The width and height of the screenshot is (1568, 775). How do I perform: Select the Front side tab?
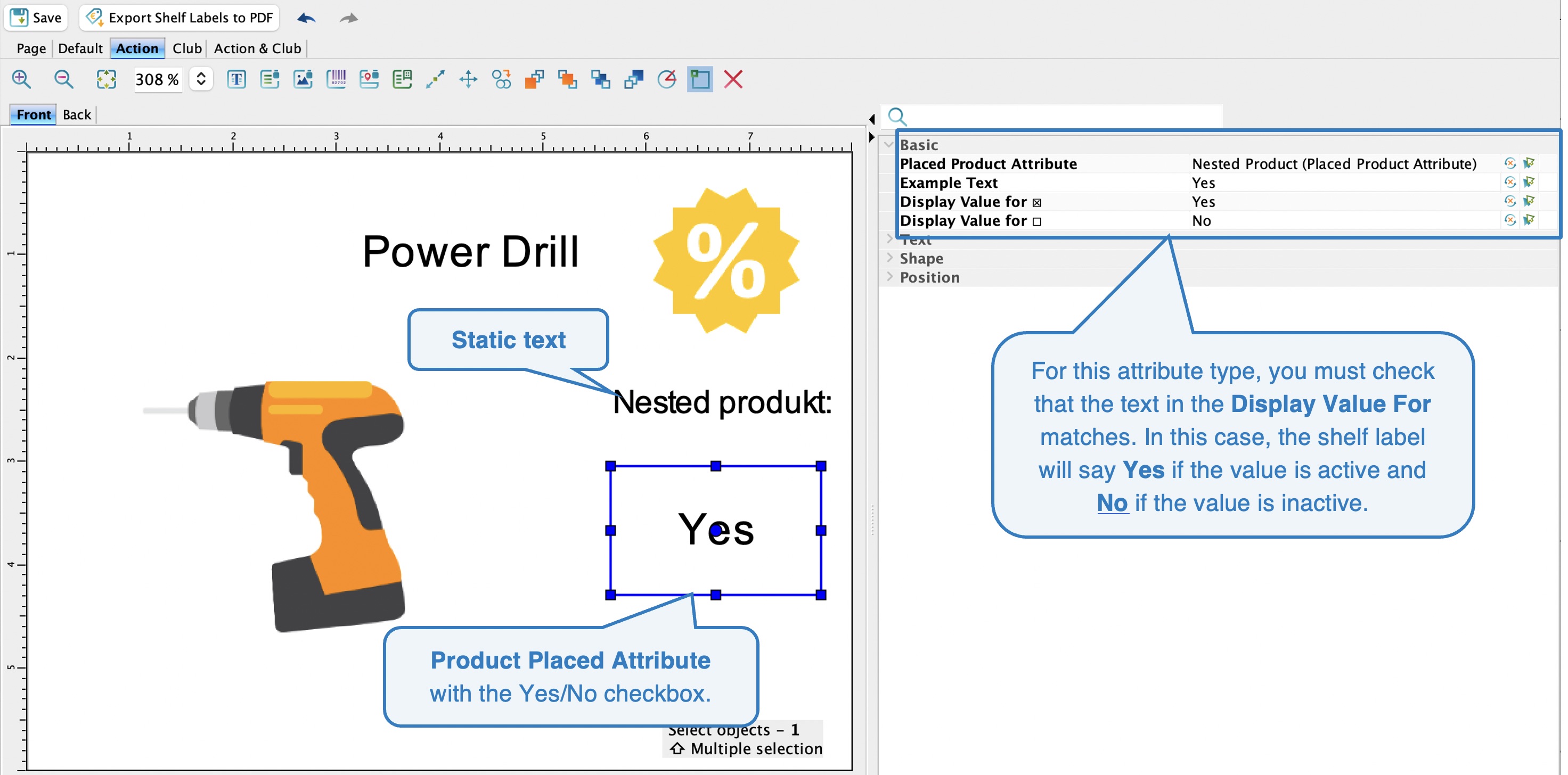(34, 114)
